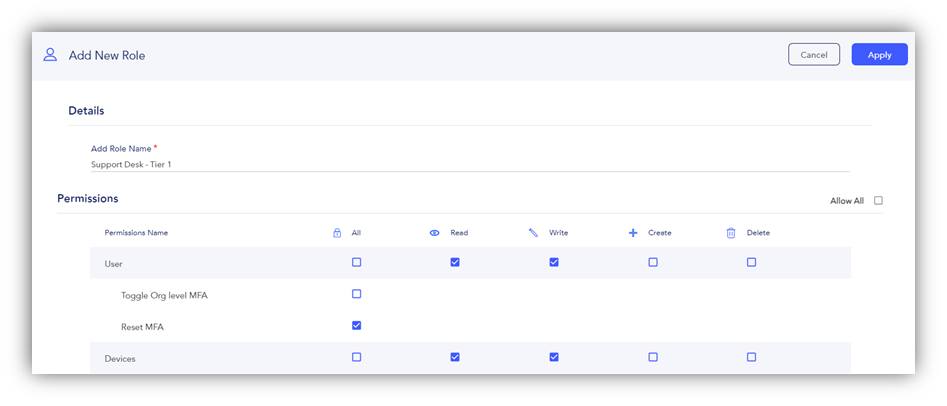
Task: Enable Delete permission for Devices
Action: pos(751,357)
